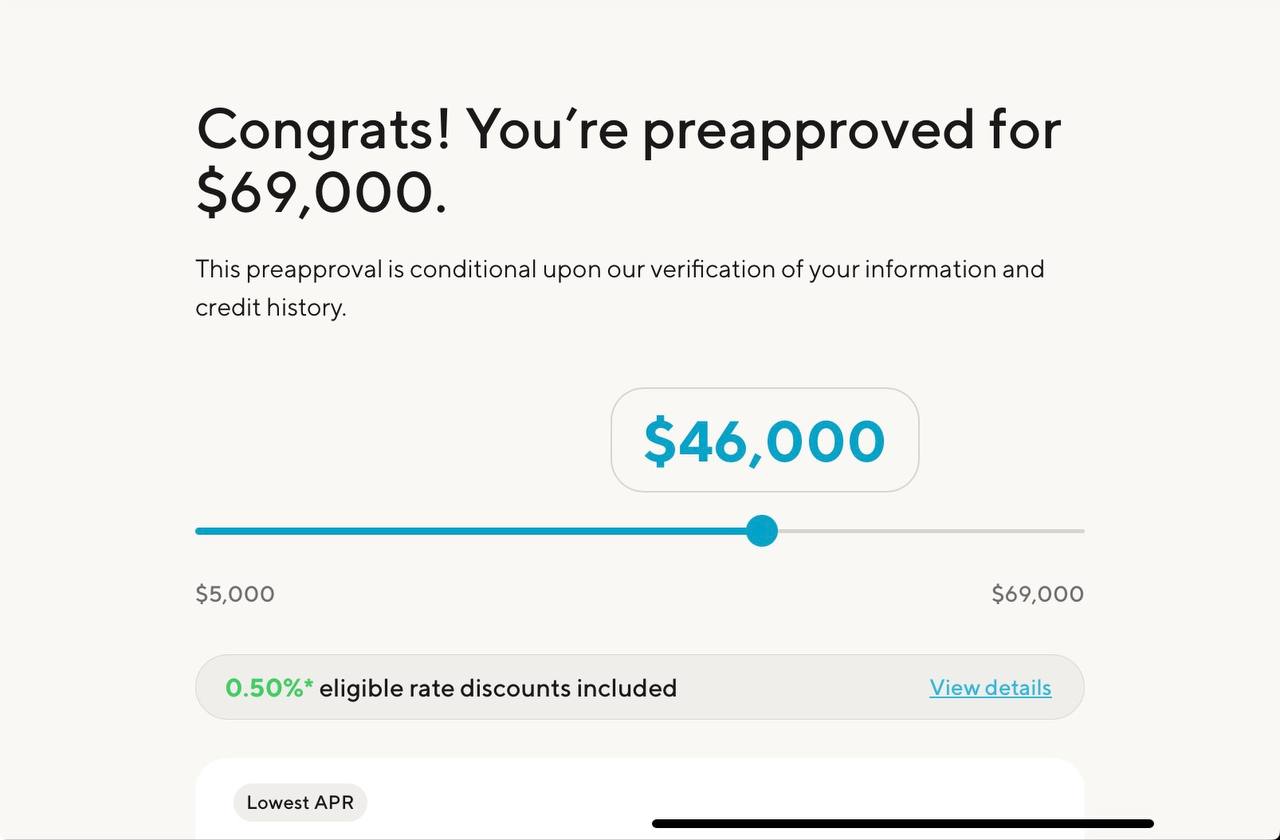Click the word "Congrats!" in the heading
The width and height of the screenshot is (1280, 840).
coord(323,129)
